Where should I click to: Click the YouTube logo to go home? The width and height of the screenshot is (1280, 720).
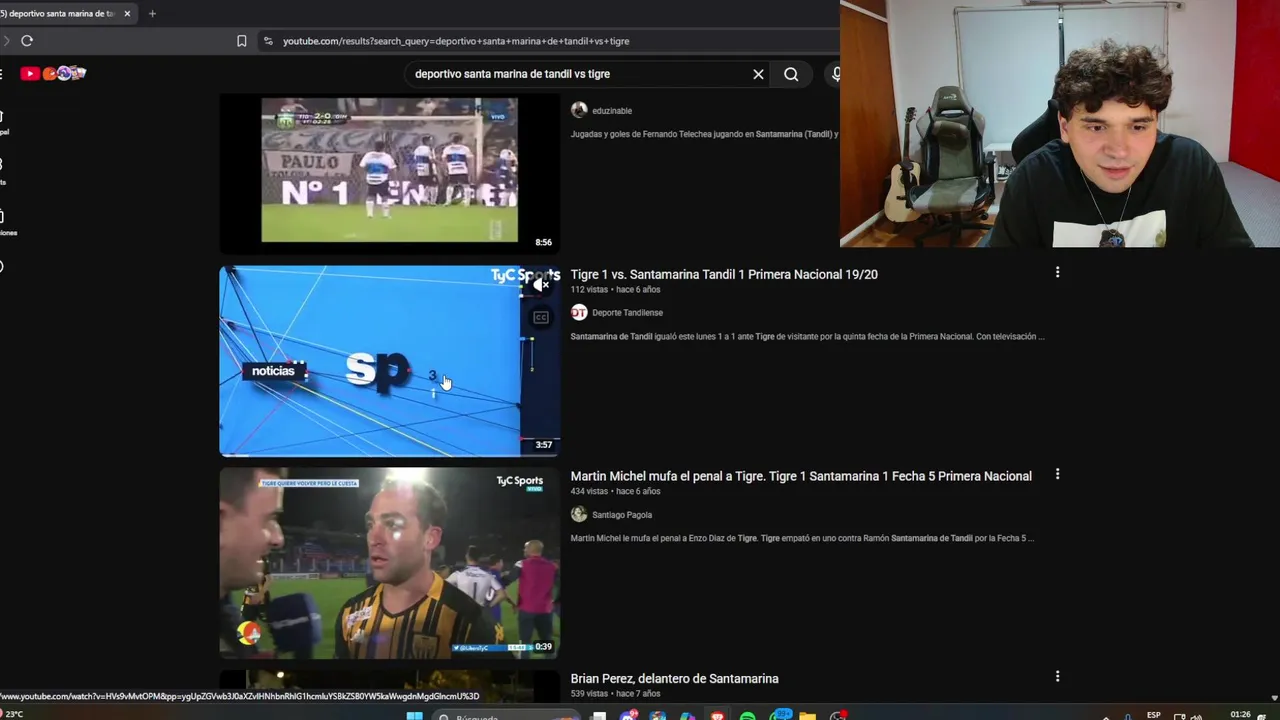[x=52, y=73]
